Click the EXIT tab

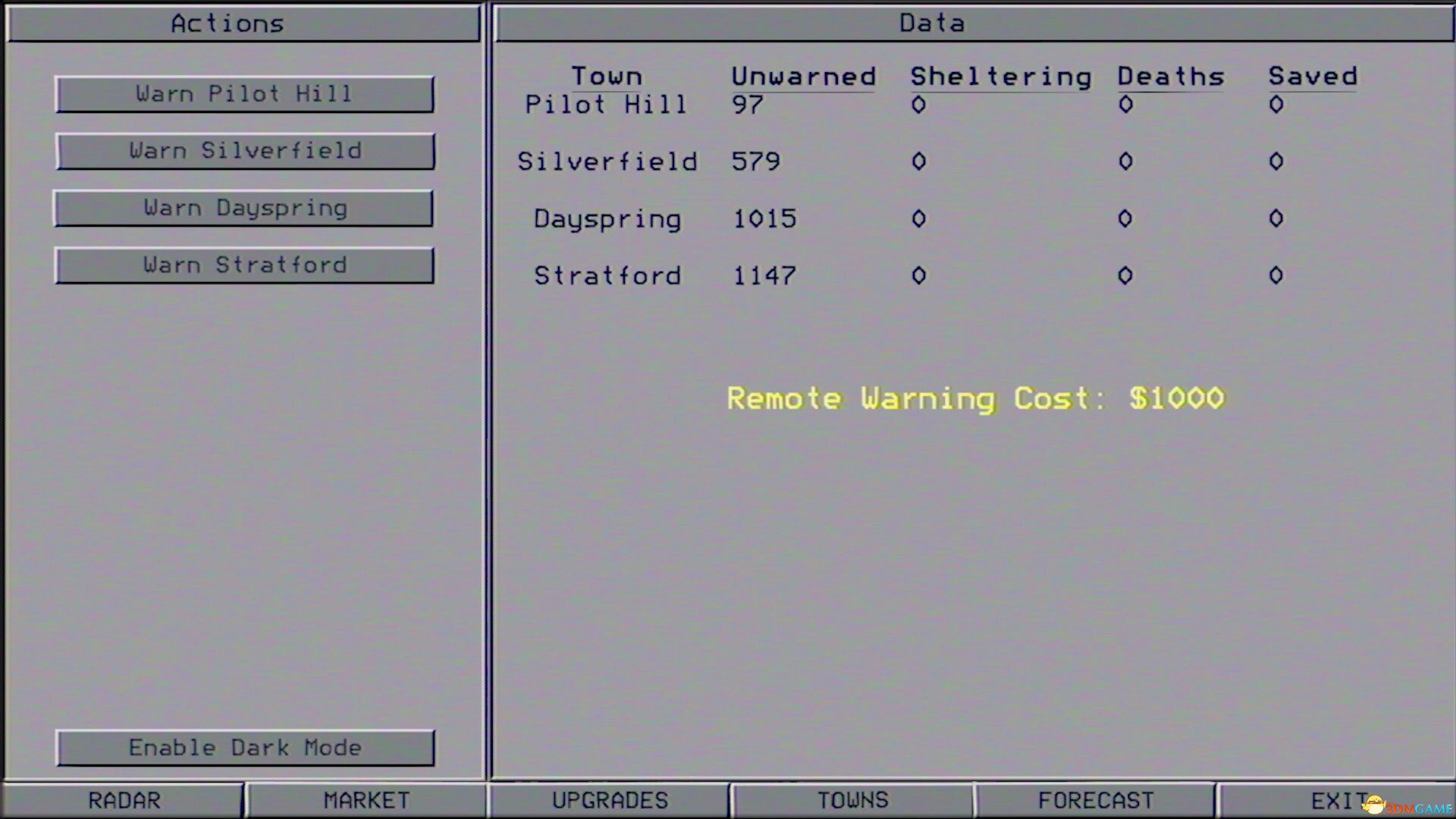tap(1338, 800)
